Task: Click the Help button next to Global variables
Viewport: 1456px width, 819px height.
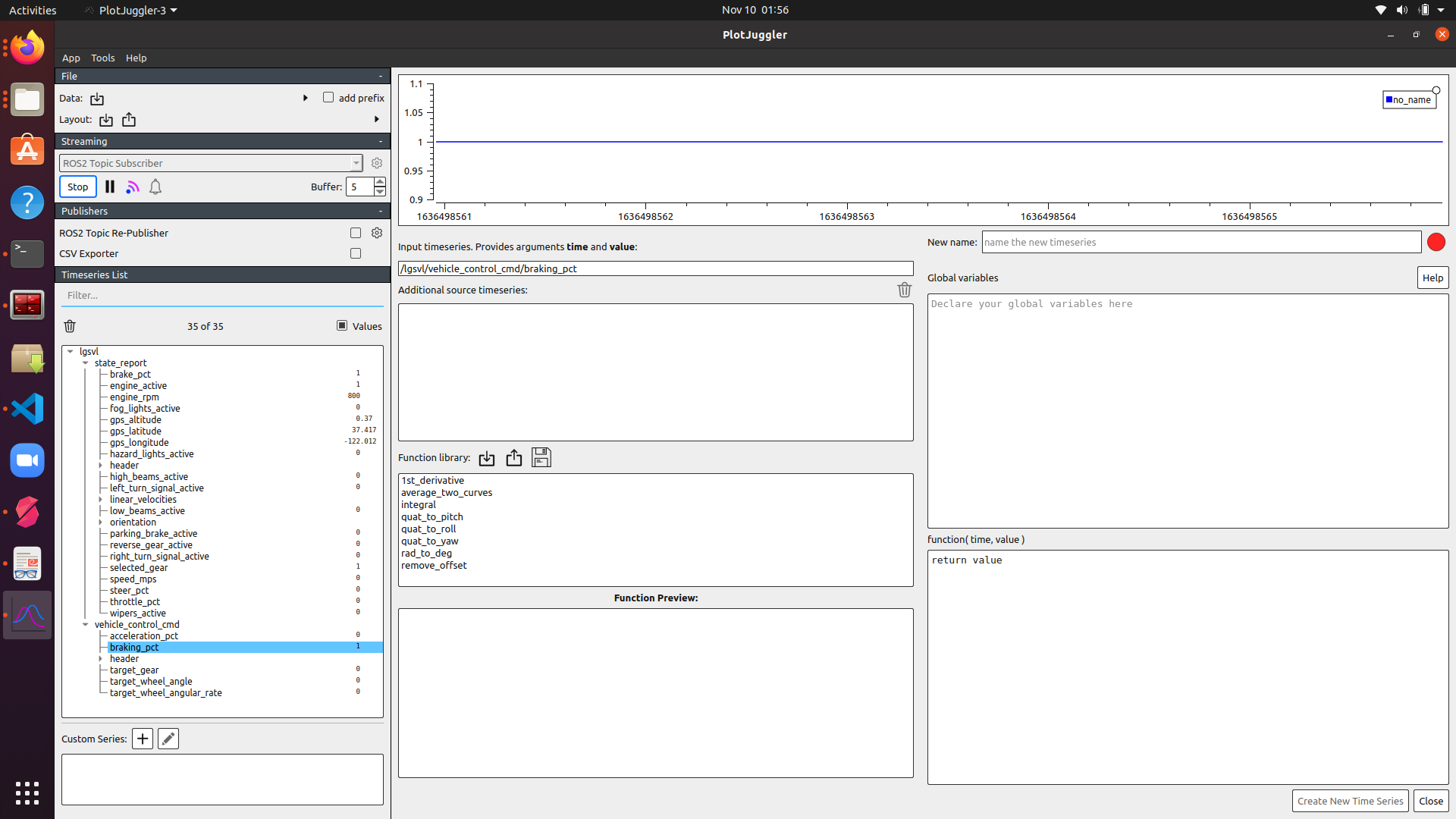Action: [x=1432, y=278]
